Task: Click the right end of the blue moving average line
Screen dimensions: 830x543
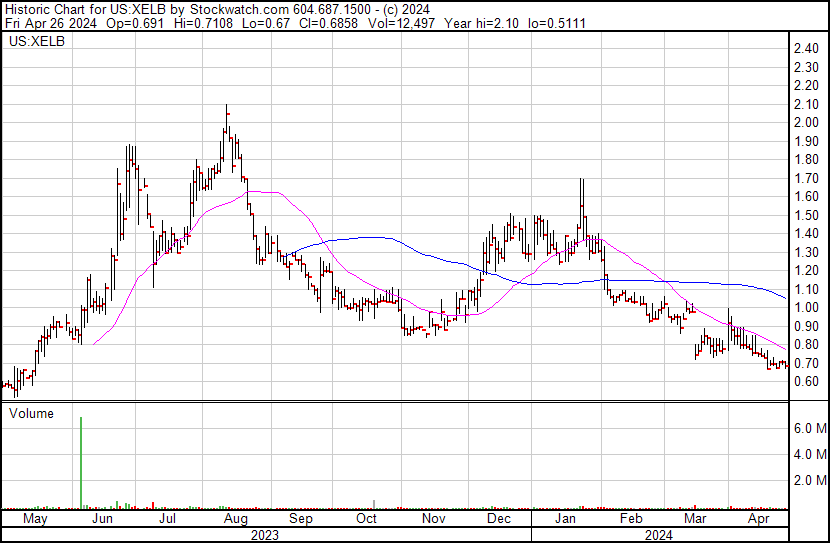Action: point(785,298)
